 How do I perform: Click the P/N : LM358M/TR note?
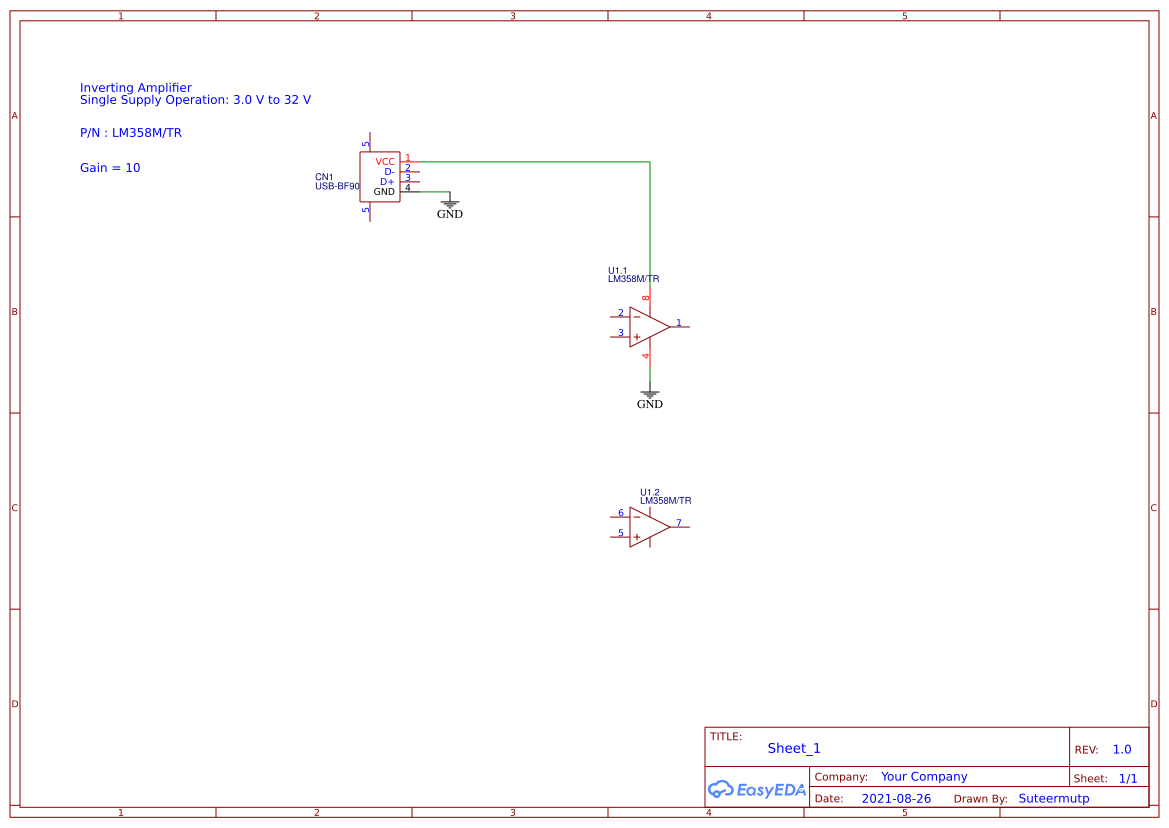pos(132,132)
